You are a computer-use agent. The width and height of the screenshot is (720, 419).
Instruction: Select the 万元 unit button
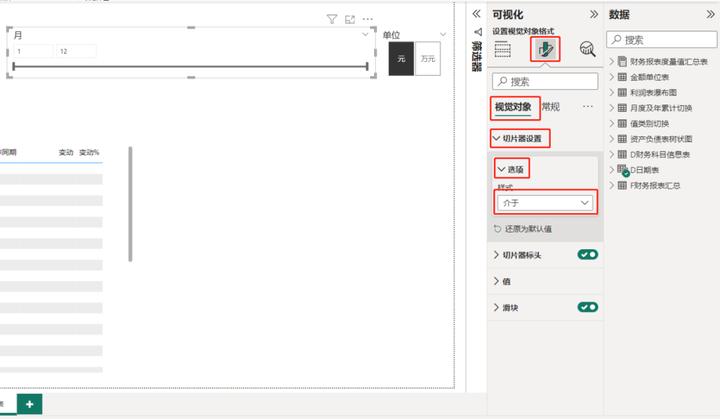click(x=428, y=58)
